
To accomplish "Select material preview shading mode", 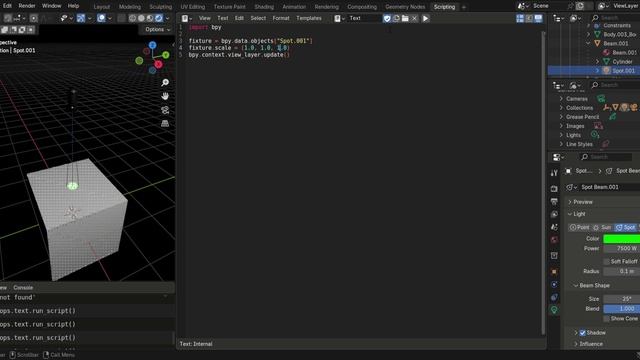I will (150, 18).
